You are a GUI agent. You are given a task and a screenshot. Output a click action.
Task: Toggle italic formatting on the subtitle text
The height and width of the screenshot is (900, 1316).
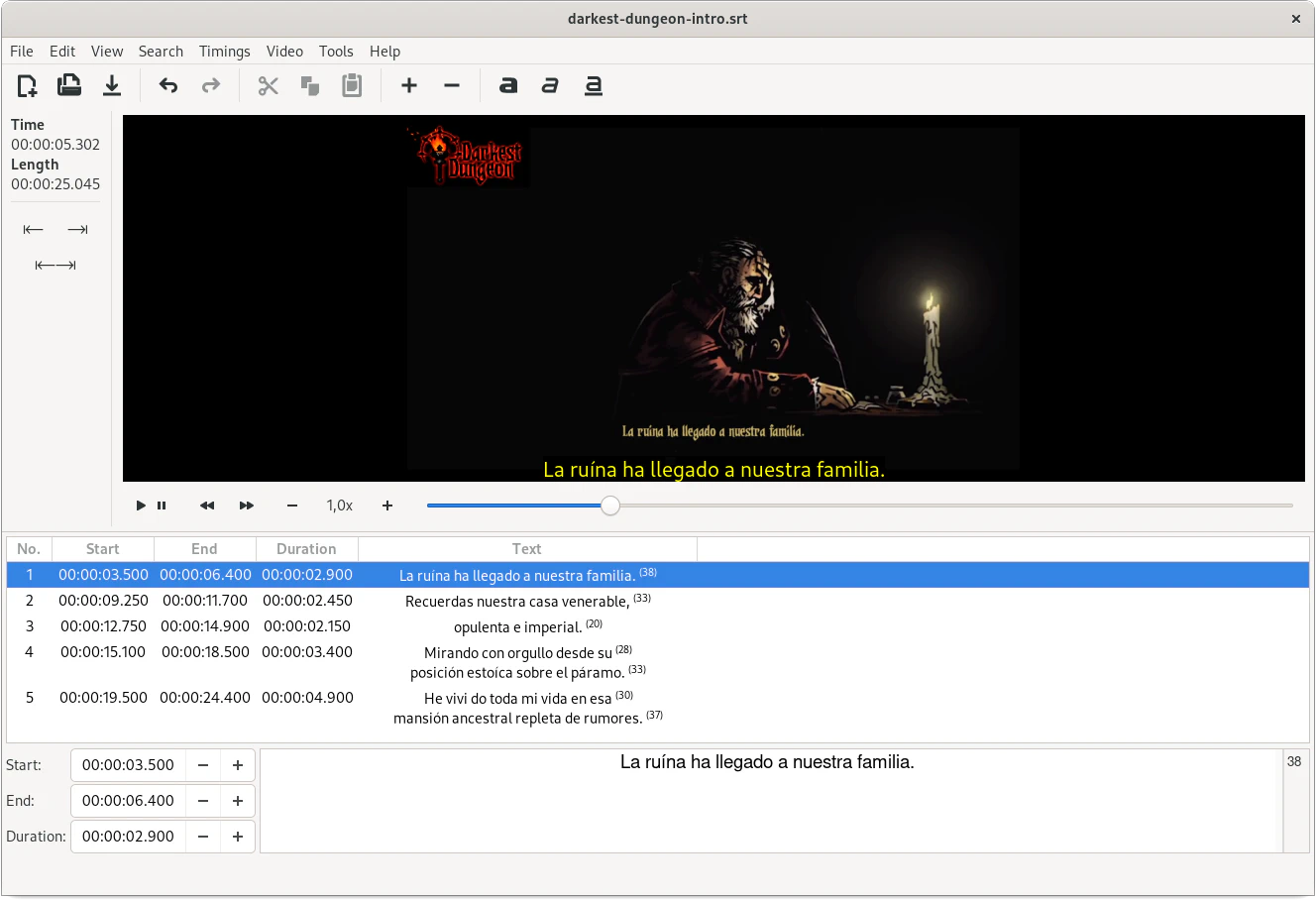click(x=550, y=85)
